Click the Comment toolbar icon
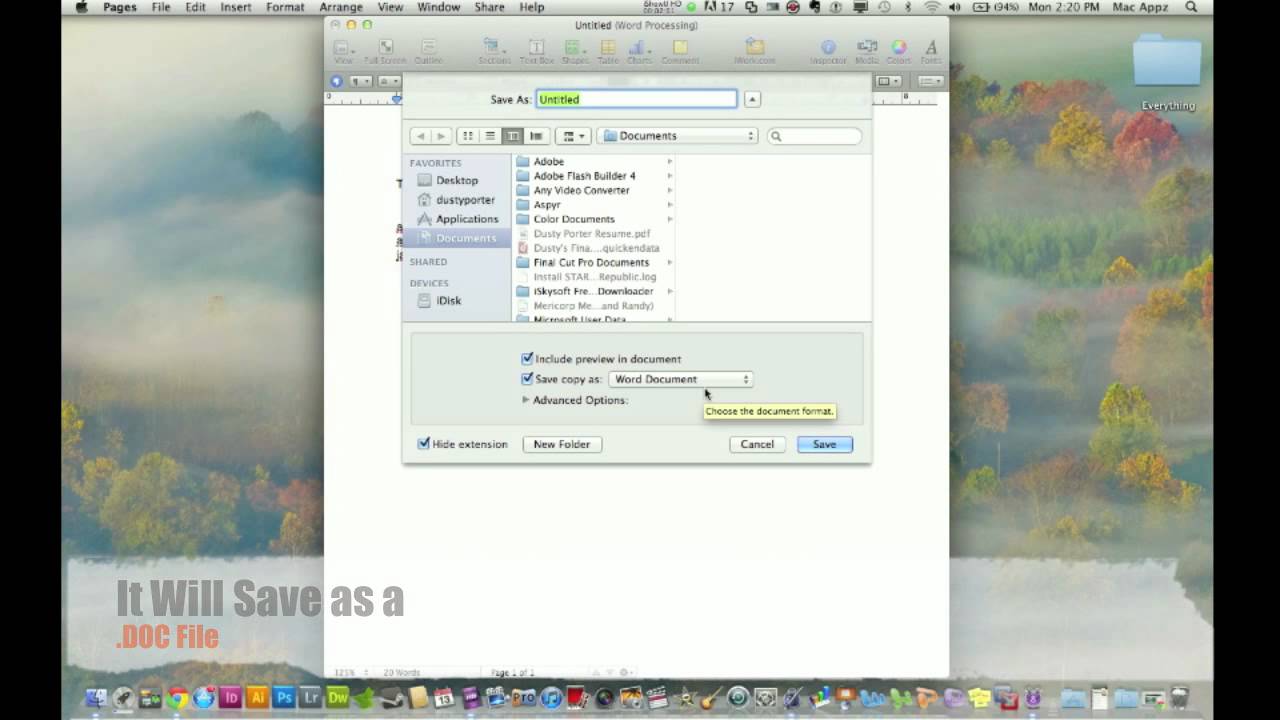 click(x=680, y=52)
